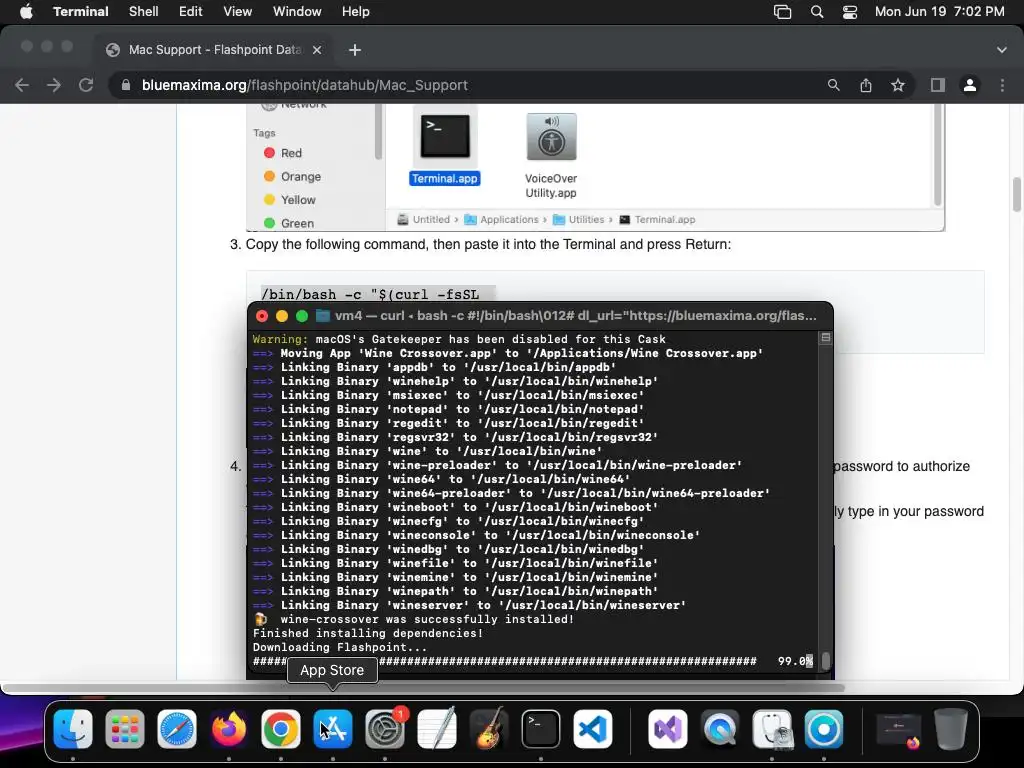
Task: Toggle the Chrome side panel
Action: point(938,85)
